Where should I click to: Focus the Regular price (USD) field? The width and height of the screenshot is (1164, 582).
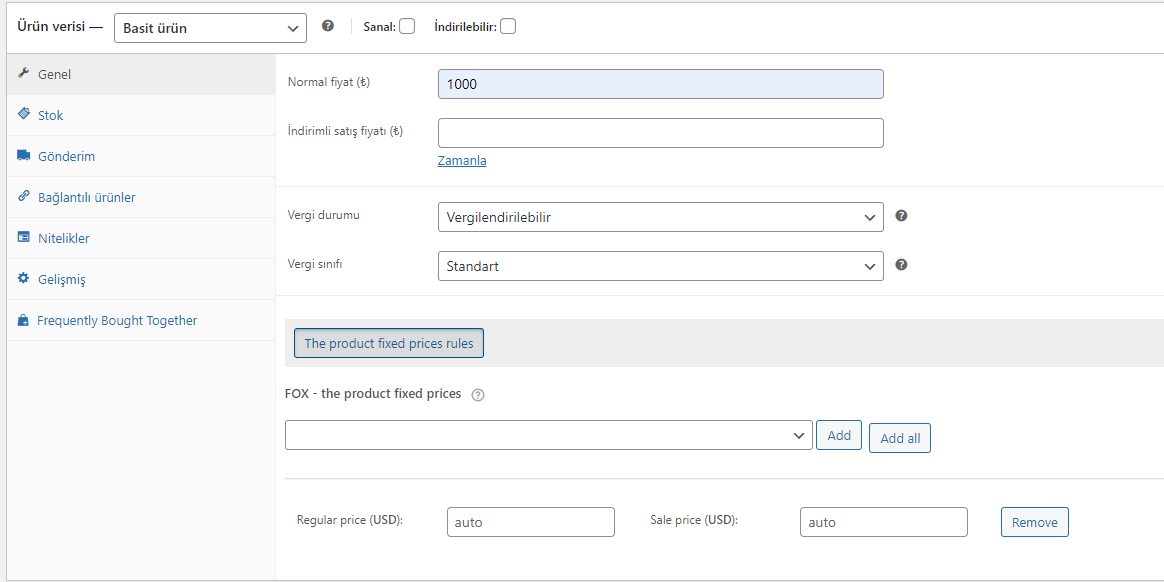point(531,522)
